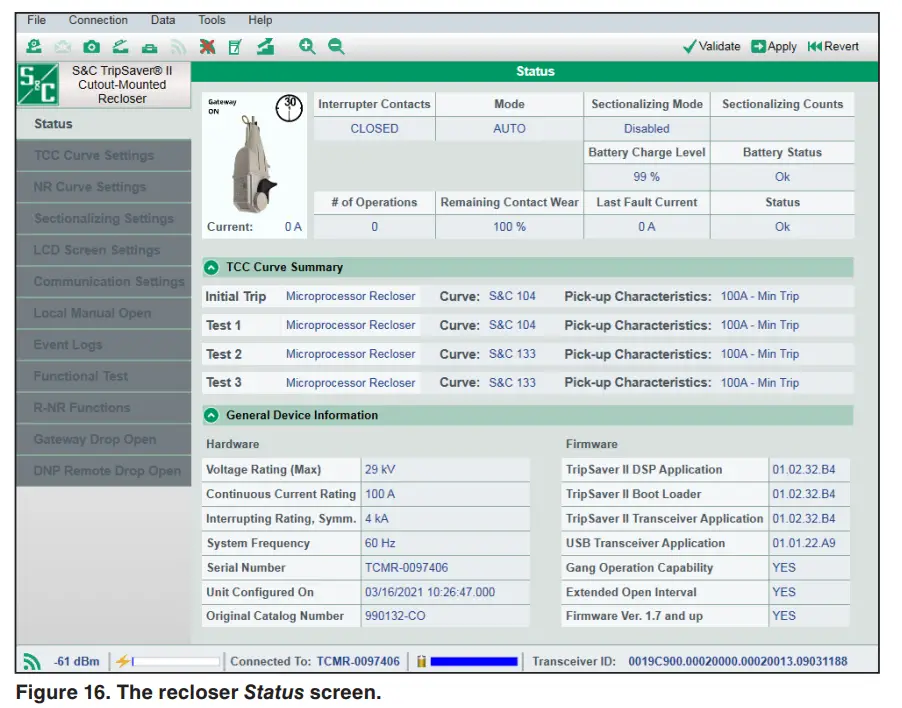Select Status in the left sidebar

(x=54, y=124)
